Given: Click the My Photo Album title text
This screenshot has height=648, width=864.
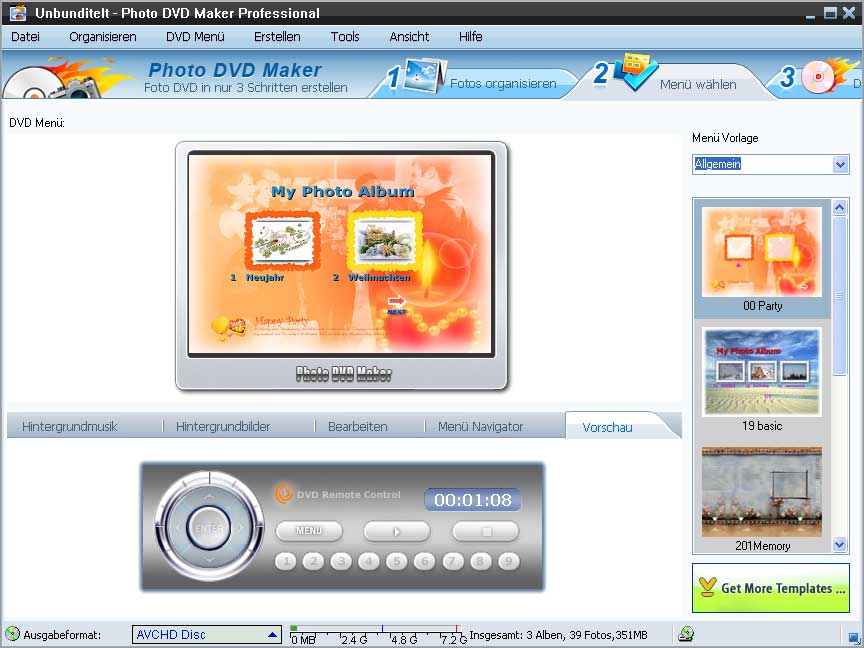Looking at the screenshot, I should tap(343, 192).
